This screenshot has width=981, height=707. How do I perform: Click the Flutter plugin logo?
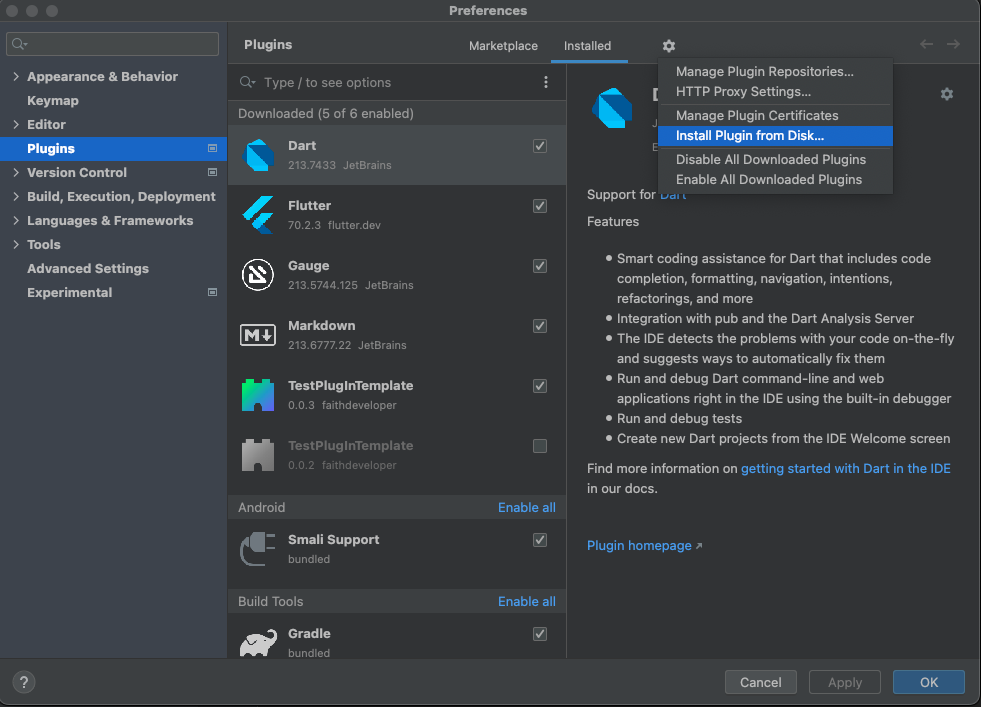(x=258, y=215)
